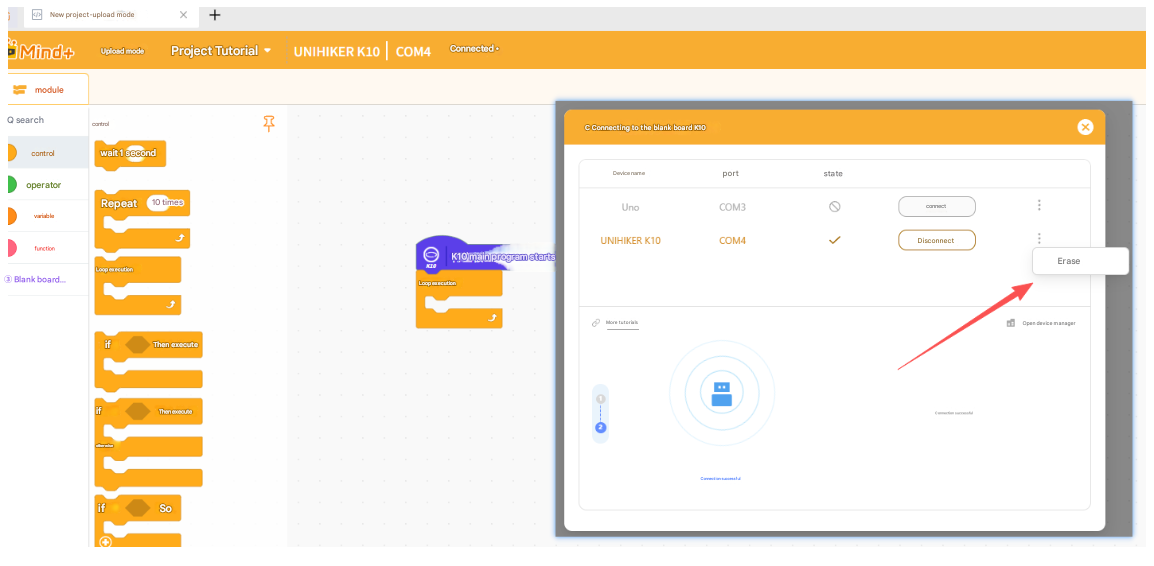The width and height of the screenshot is (1154, 566).
Task: Click the 10 times value in Repeat block
Action: (x=167, y=202)
